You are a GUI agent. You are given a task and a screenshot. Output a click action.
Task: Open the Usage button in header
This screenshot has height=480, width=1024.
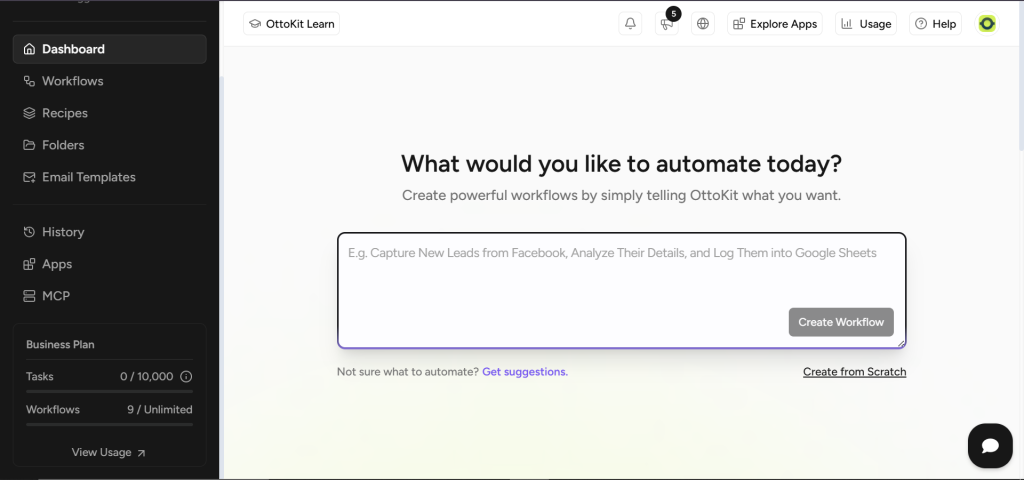[866, 24]
